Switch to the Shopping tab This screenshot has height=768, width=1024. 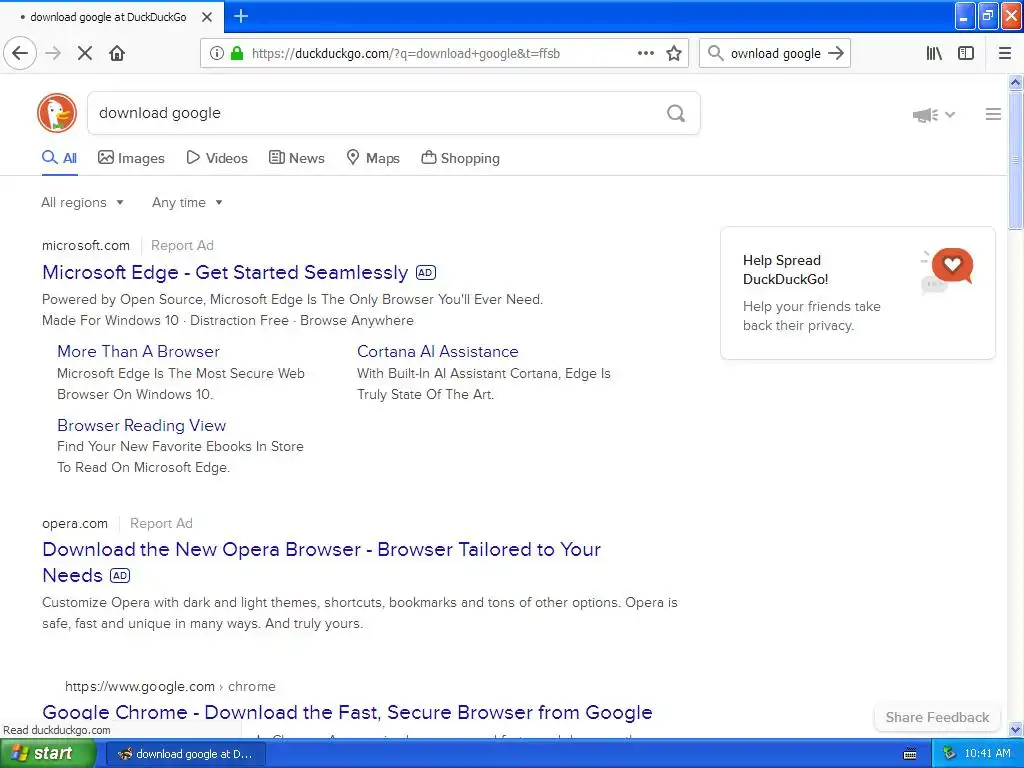pos(460,158)
